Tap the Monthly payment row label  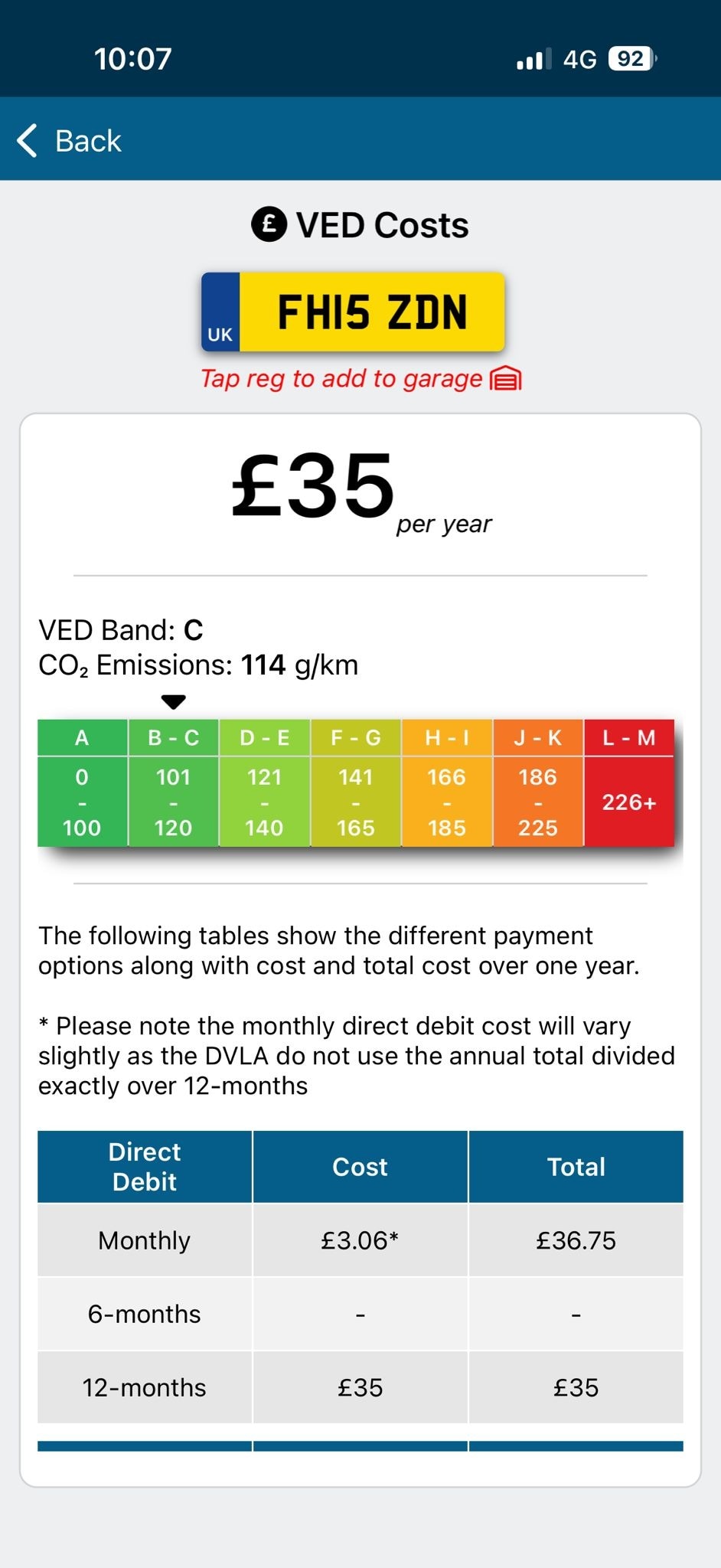pos(145,1240)
